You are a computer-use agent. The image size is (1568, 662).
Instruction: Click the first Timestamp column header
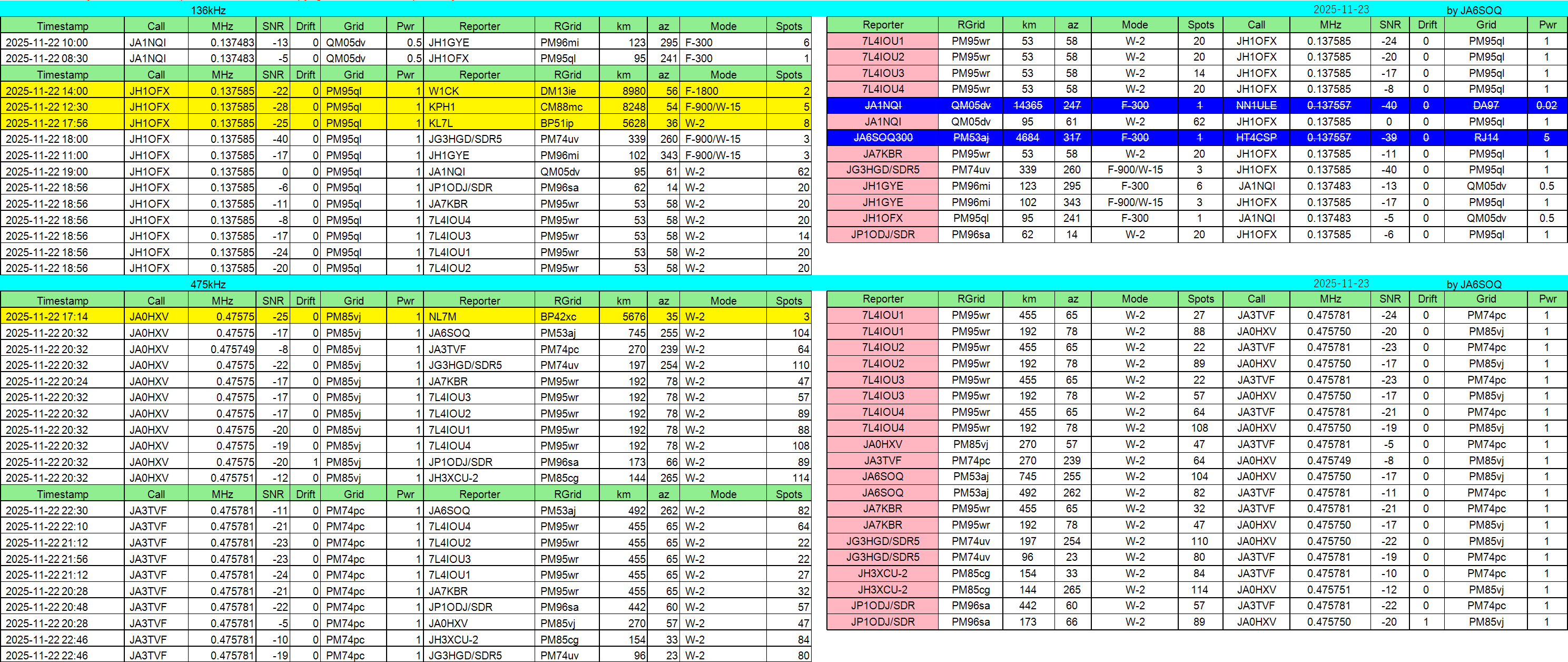62,26
